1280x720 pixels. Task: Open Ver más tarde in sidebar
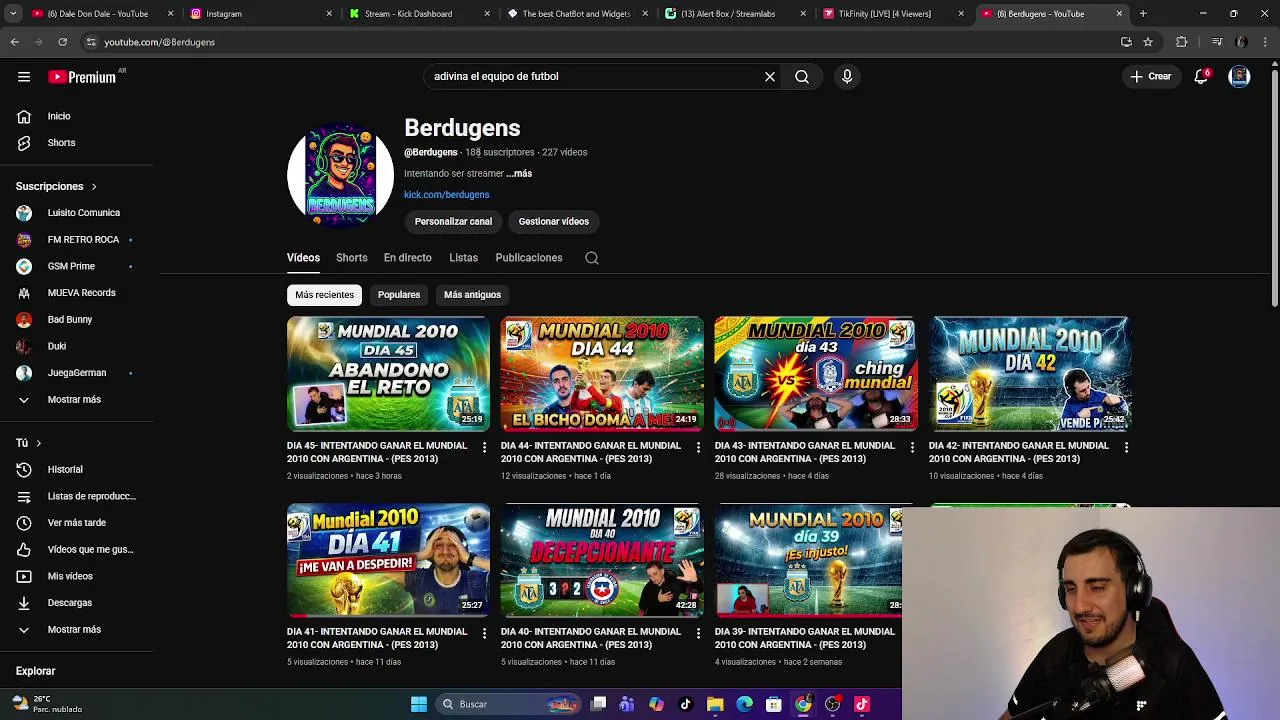[76, 523]
